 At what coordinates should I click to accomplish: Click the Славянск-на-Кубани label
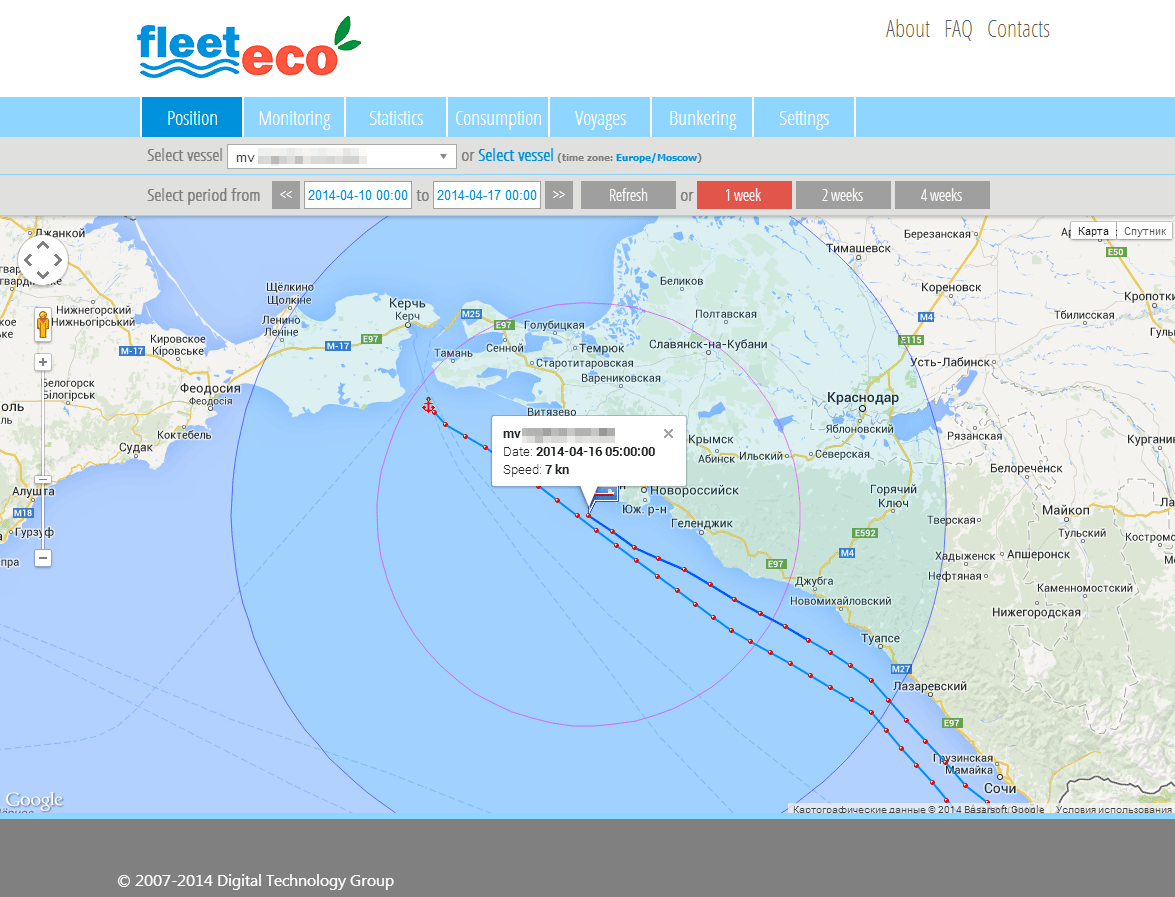tap(708, 344)
